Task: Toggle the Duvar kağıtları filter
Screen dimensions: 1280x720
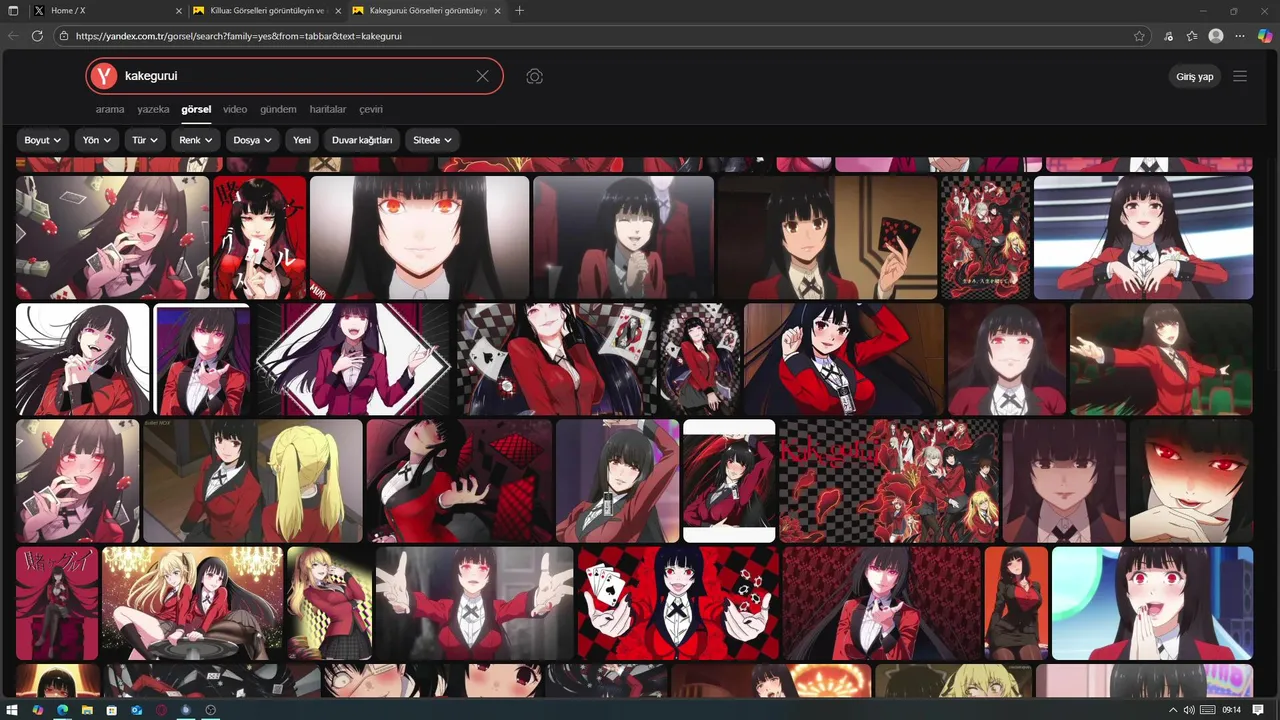Action: click(362, 140)
